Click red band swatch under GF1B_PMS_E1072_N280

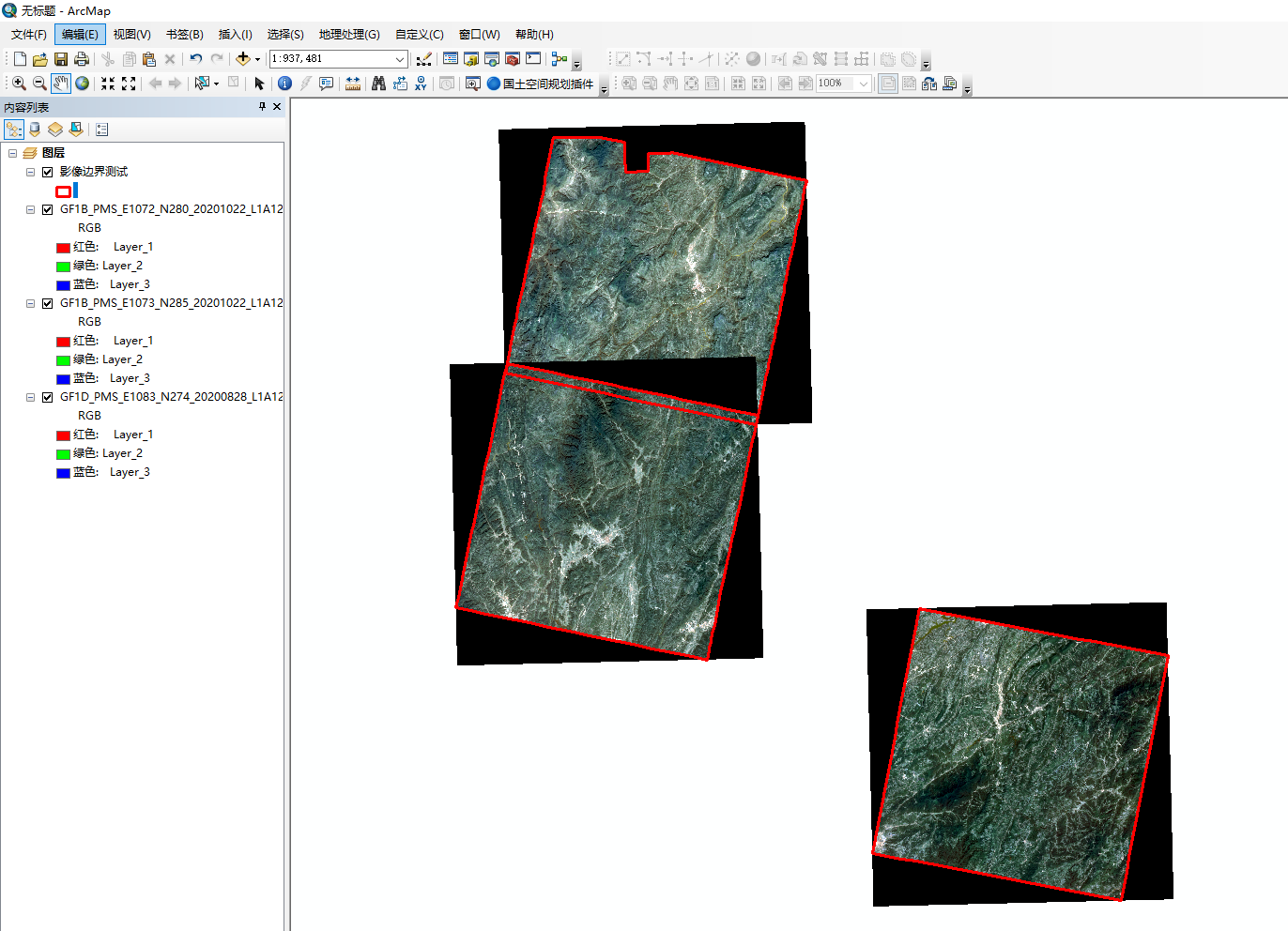(63, 248)
